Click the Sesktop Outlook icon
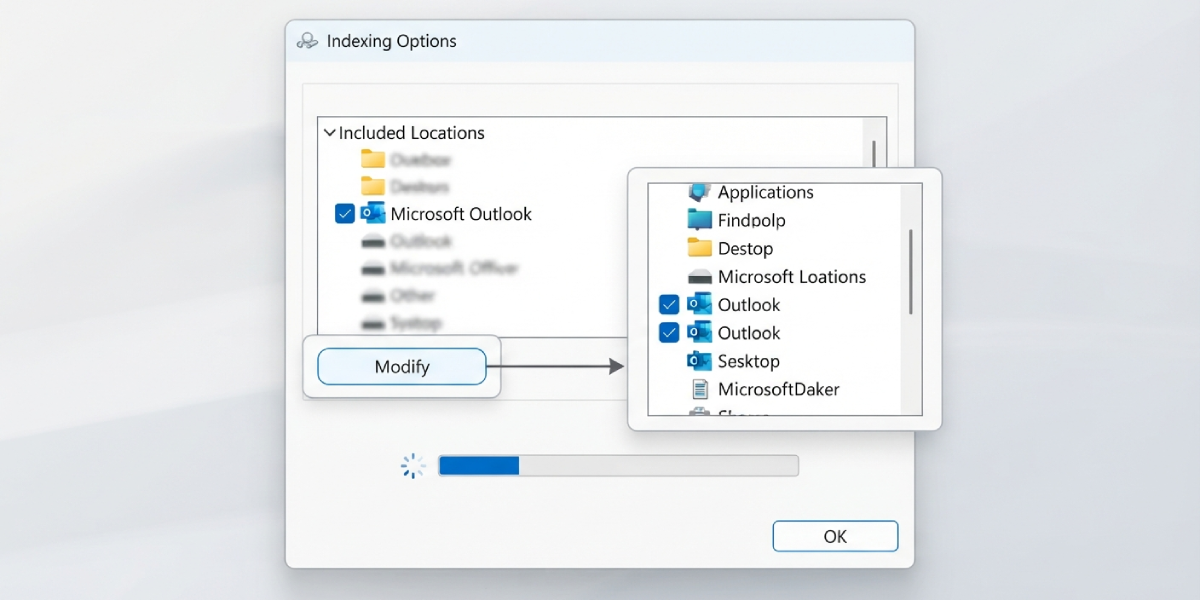Viewport: 1200px width, 600px height. click(x=699, y=361)
